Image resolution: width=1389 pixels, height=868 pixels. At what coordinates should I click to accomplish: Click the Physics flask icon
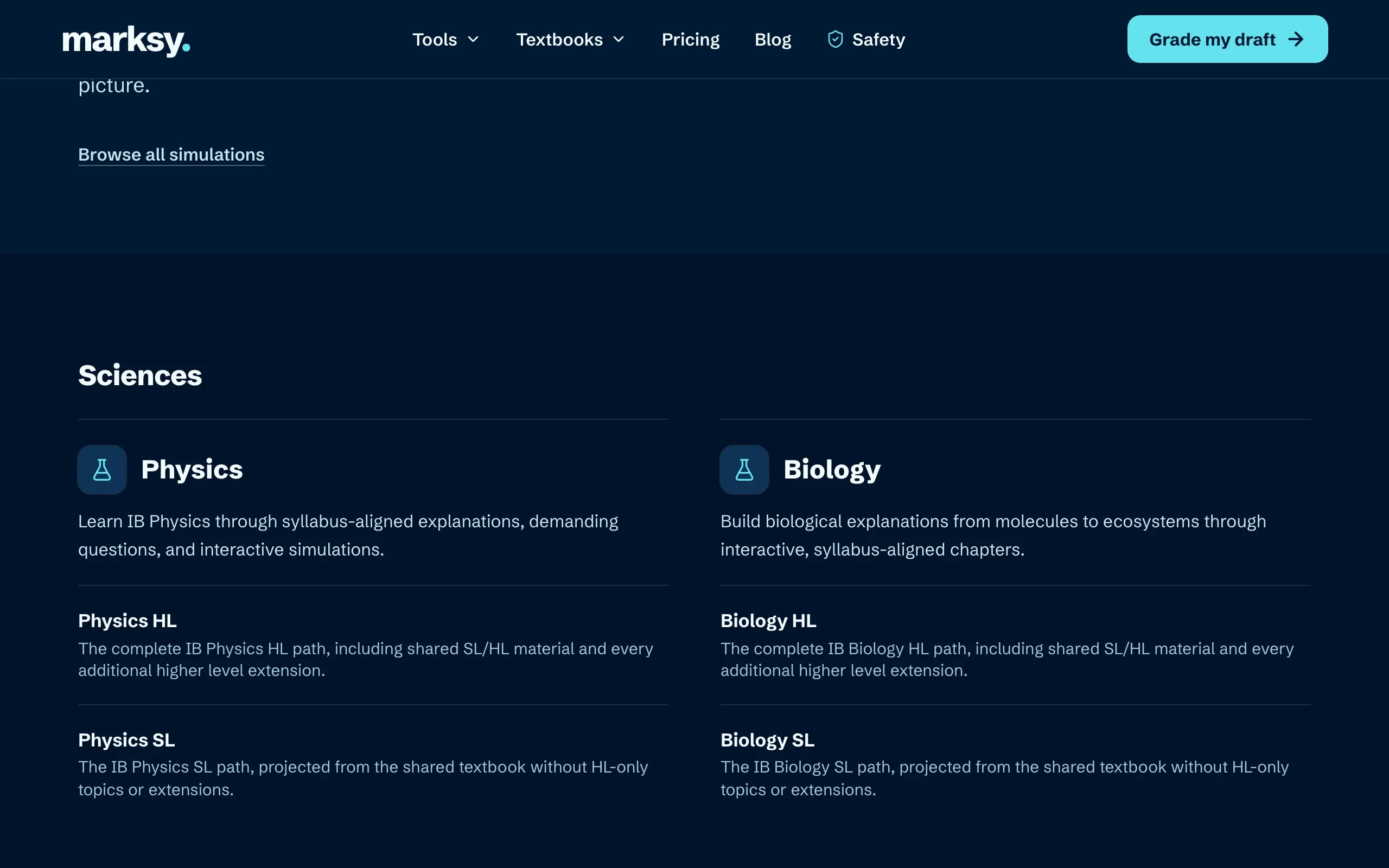coord(102,470)
